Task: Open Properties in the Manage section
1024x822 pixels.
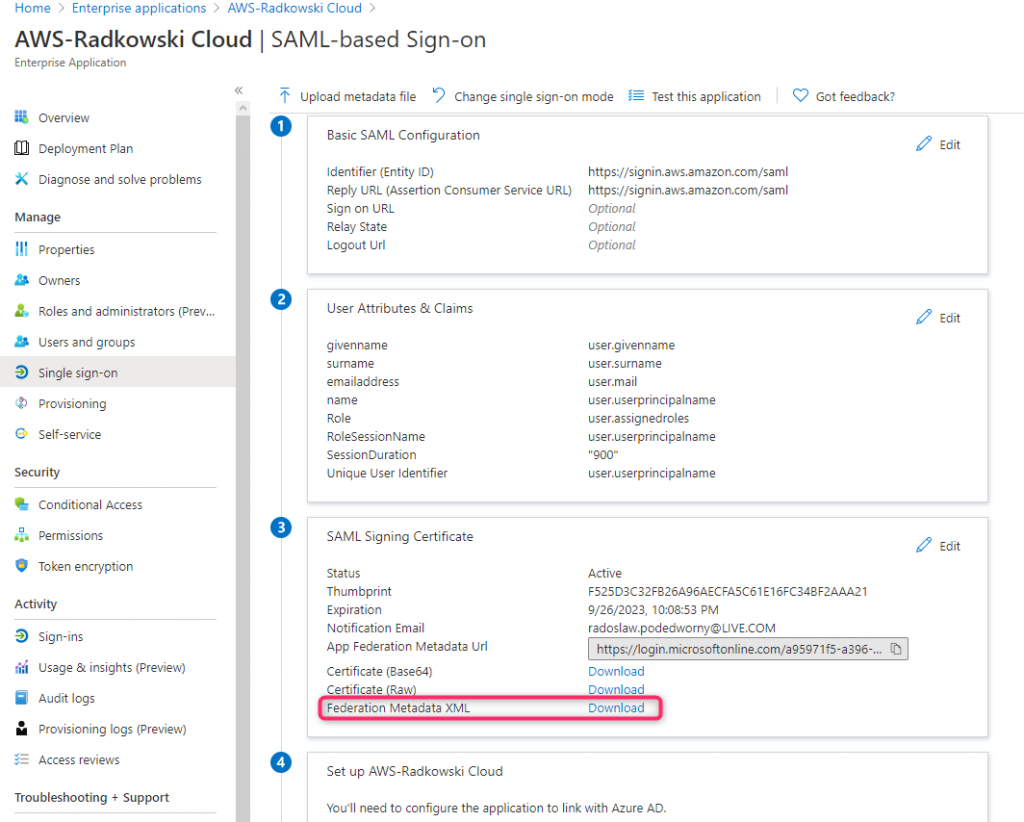Action: [x=67, y=249]
